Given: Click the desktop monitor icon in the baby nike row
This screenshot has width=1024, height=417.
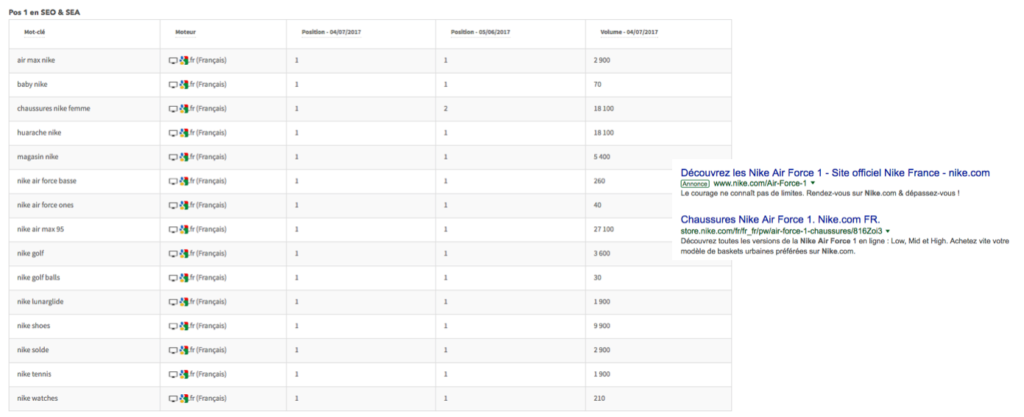Looking at the screenshot, I should [x=173, y=85].
